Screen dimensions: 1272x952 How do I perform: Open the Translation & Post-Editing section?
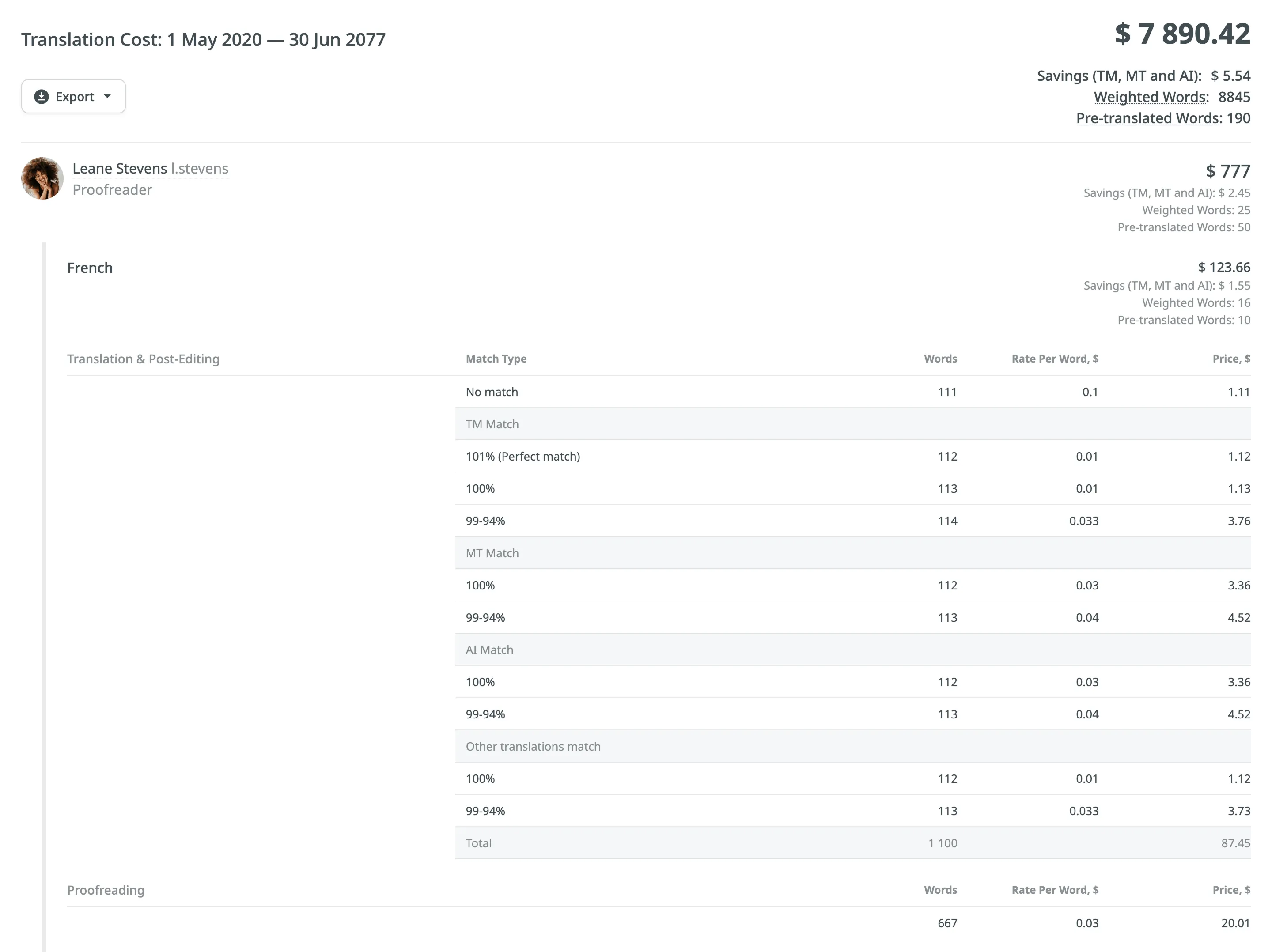[x=143, y=358]
